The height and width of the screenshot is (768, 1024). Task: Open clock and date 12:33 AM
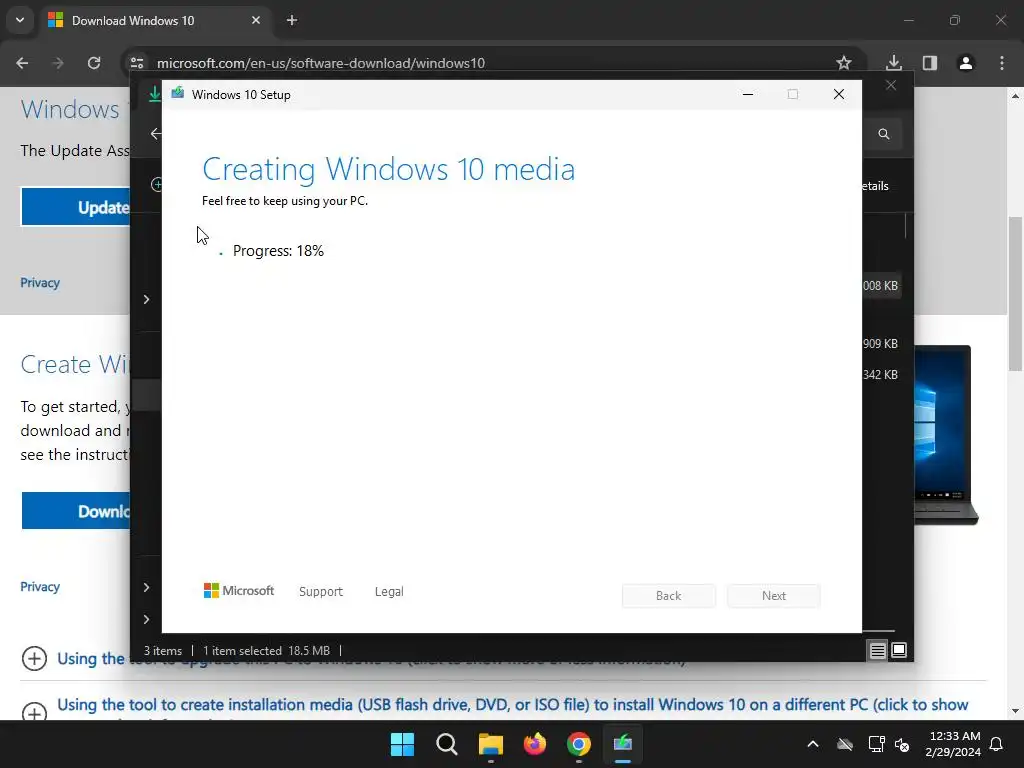click(x=953, y=744)
